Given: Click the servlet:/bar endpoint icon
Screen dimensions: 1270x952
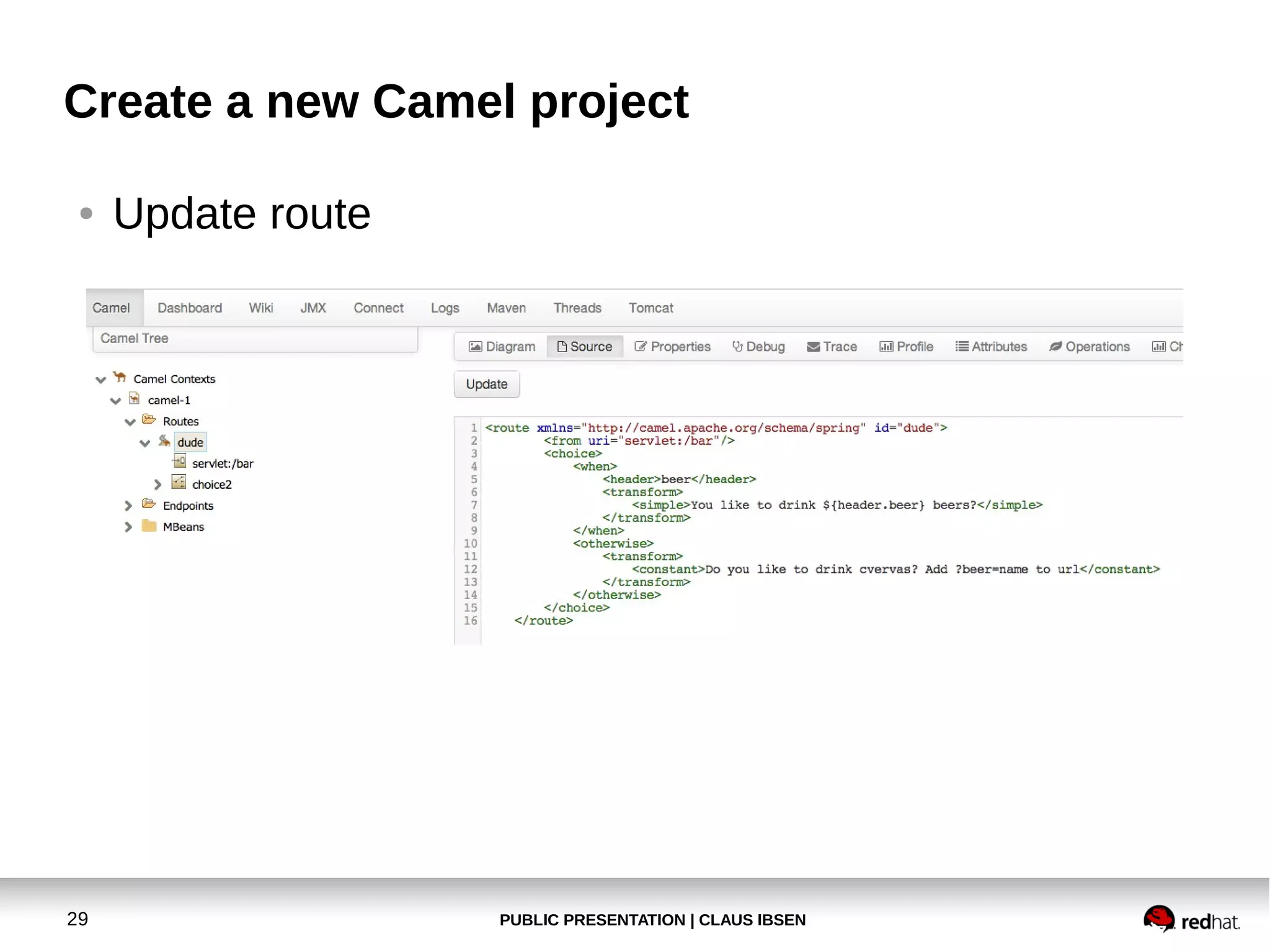Looking at the screenshot, I should click(x=179, y=461).
